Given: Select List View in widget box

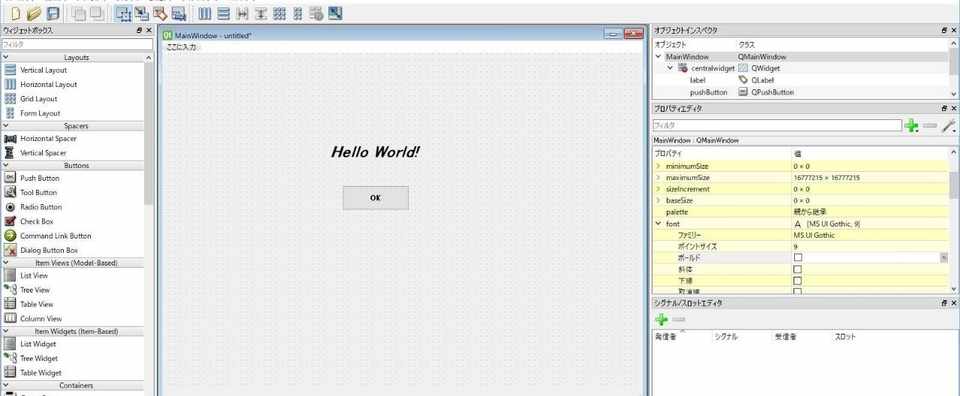Looking at the screenshot, I should click(34, 275).
